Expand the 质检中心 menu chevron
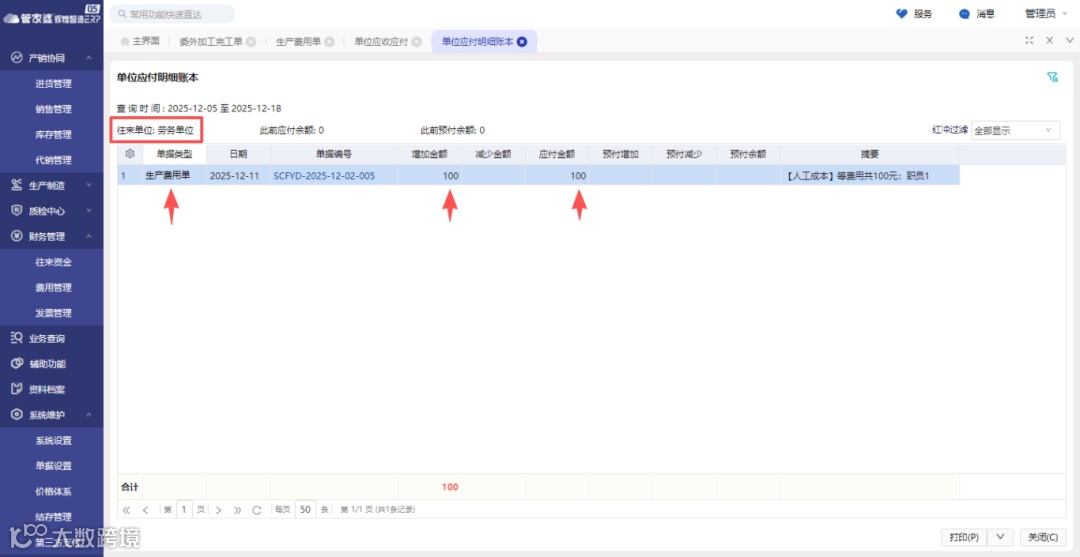 (89, 211)
